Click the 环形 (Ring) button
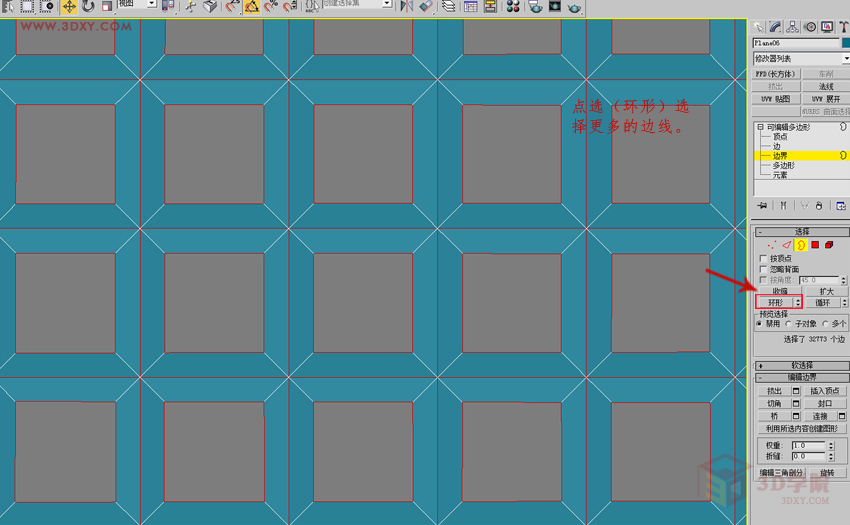The image size is (850, 525). (x=775, y=302)
